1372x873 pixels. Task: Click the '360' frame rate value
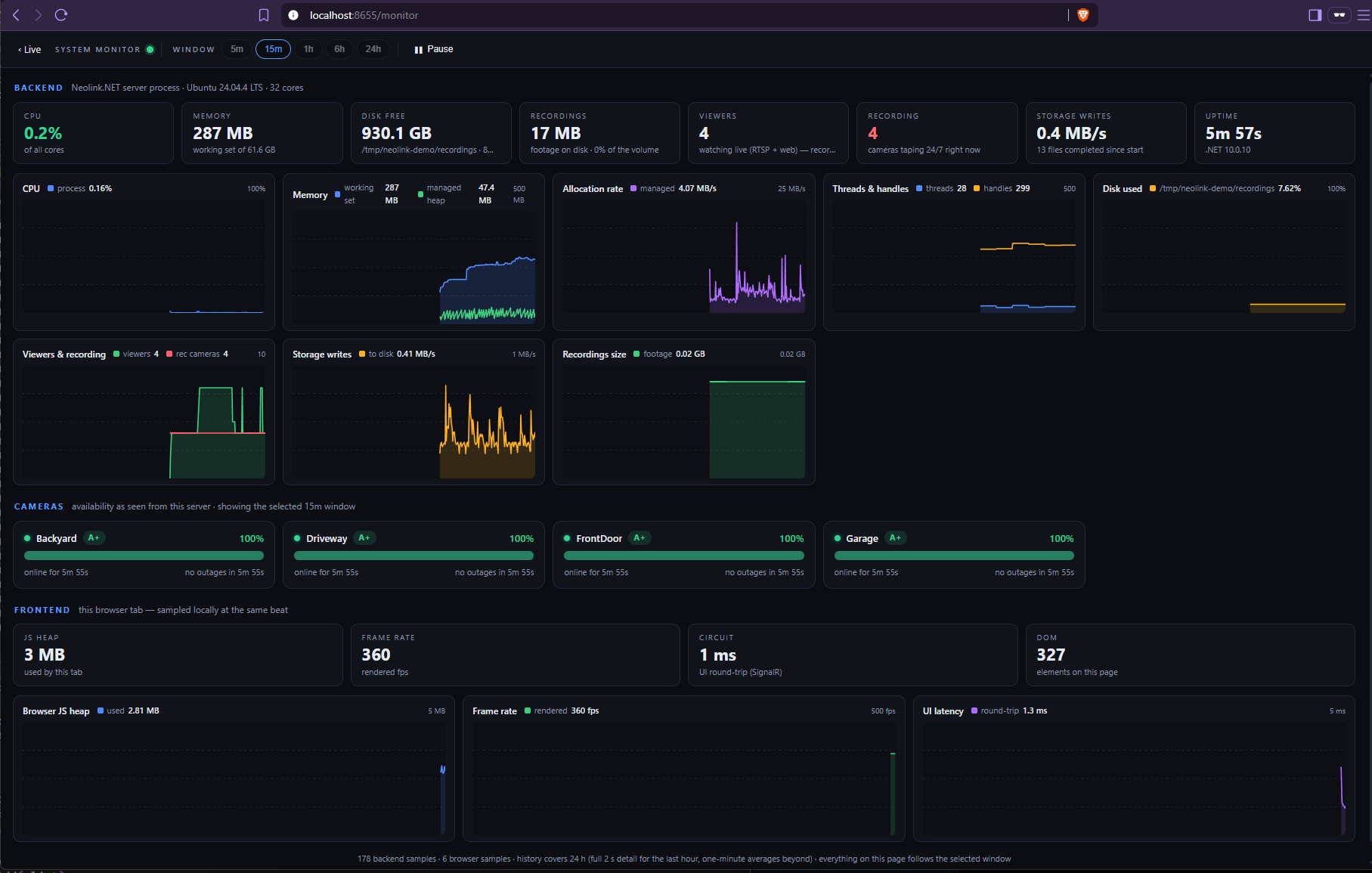[x=376, y=655]
